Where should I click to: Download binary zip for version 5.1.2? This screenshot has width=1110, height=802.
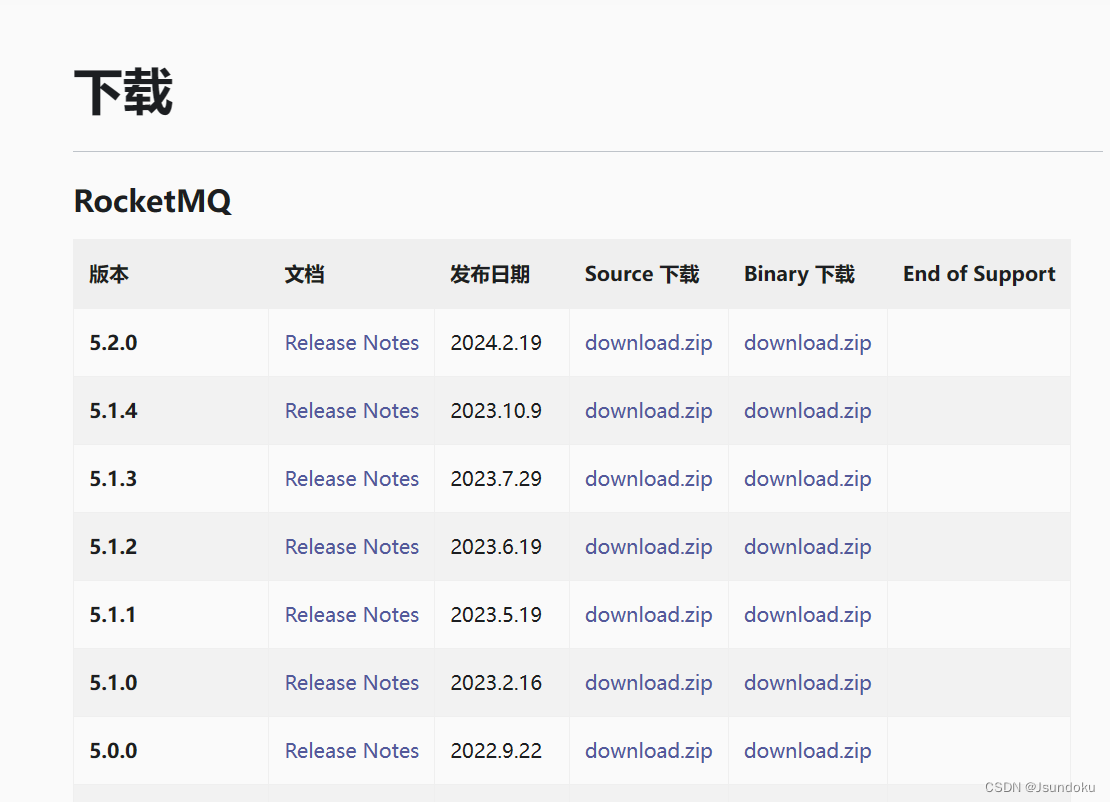point(808,546)
